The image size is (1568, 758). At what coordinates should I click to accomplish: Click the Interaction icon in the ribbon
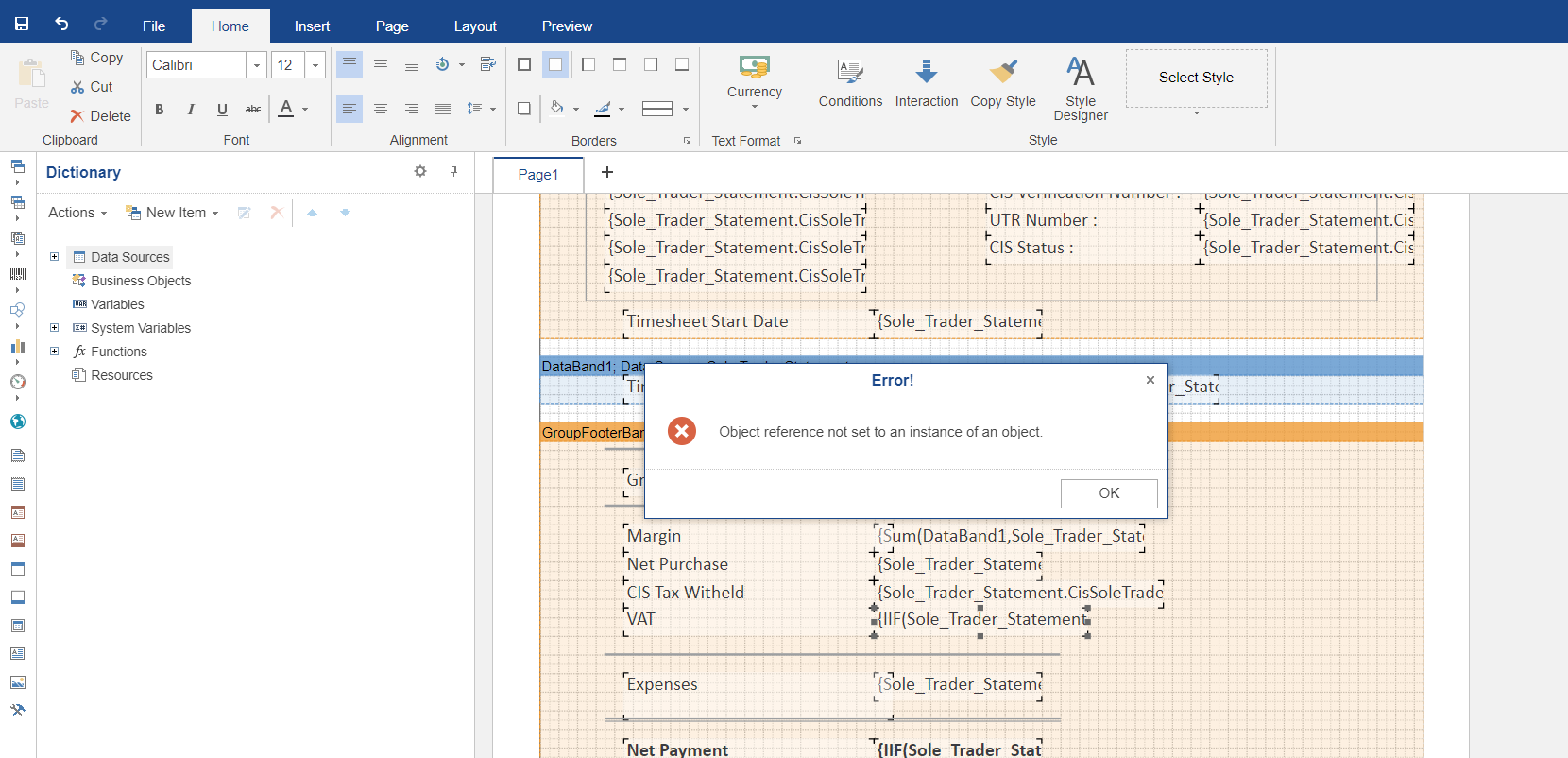(x=927, y=71)
